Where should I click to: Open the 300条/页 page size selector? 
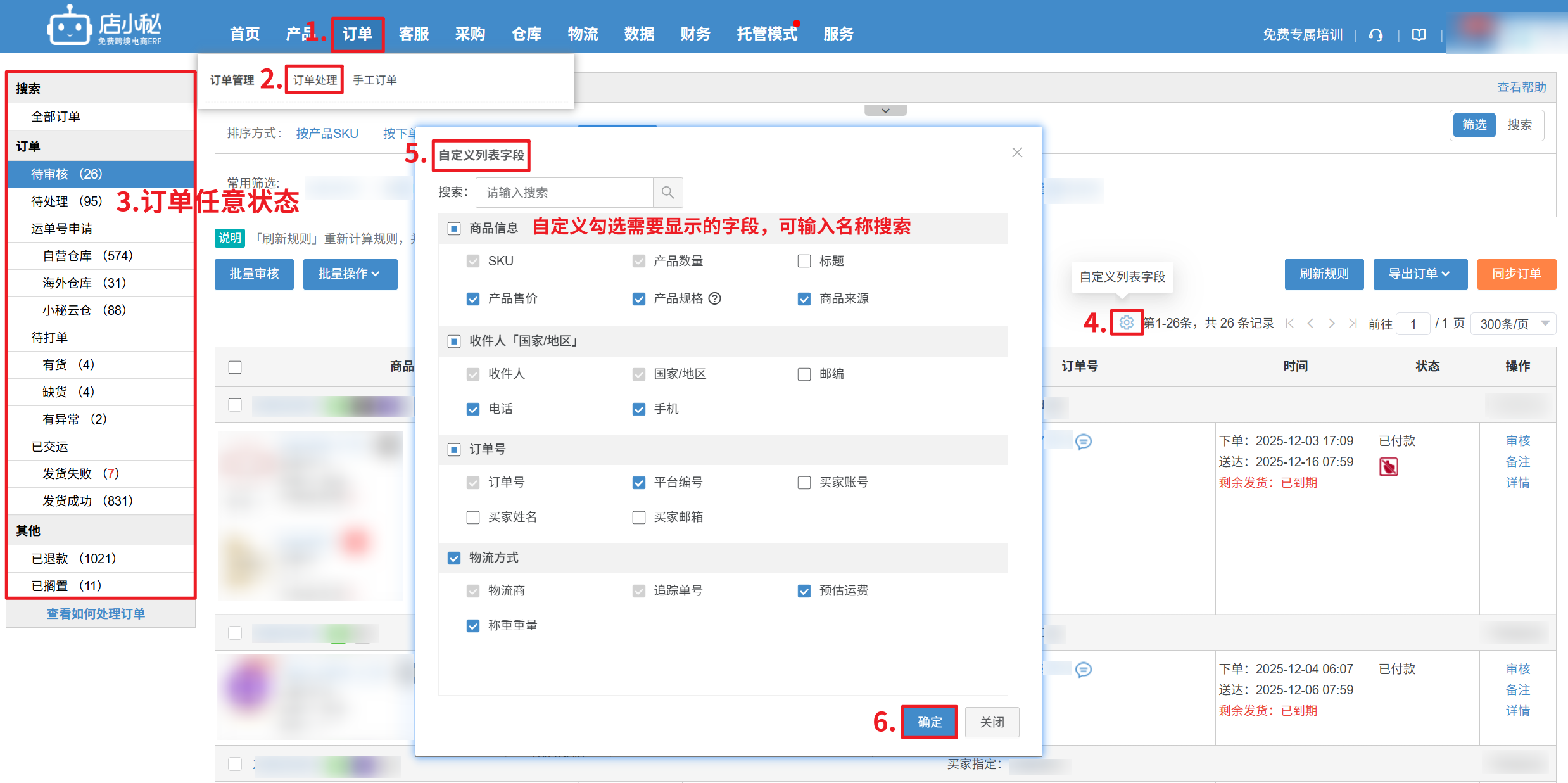click(x=1512, y=323)
